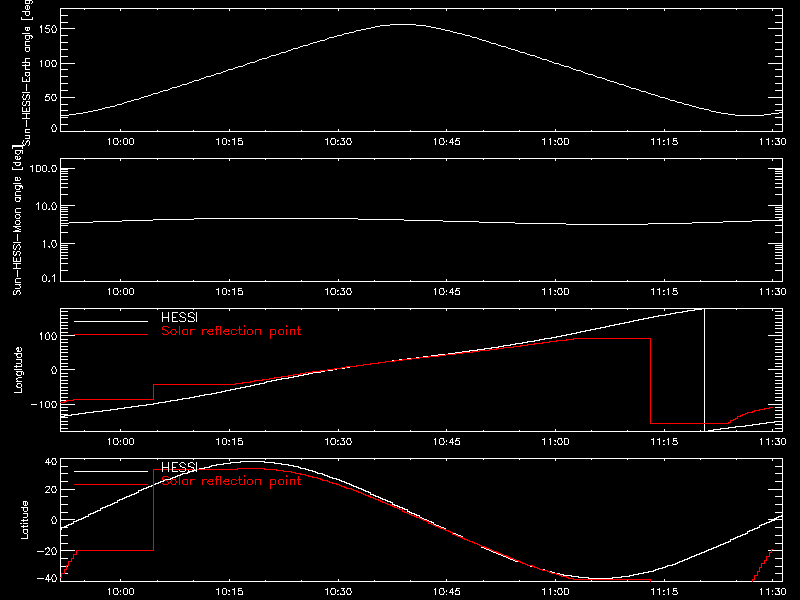The width and height of the screenshot is (800, 600).
Task: Click the 0.1 tick label on Moon angle plot
Action: tap(49, 278)
